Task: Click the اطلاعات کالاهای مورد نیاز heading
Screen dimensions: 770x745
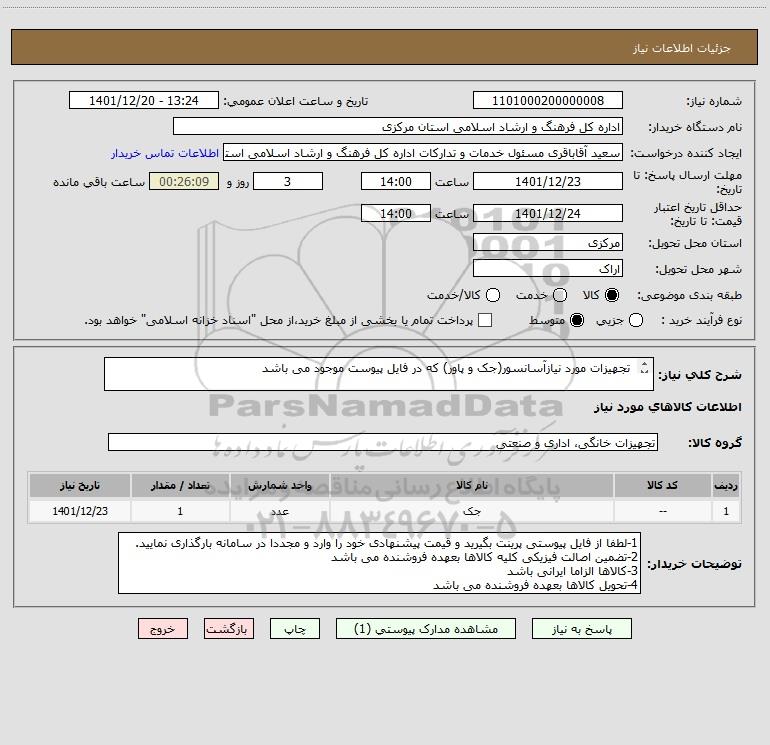Action: 668,407
